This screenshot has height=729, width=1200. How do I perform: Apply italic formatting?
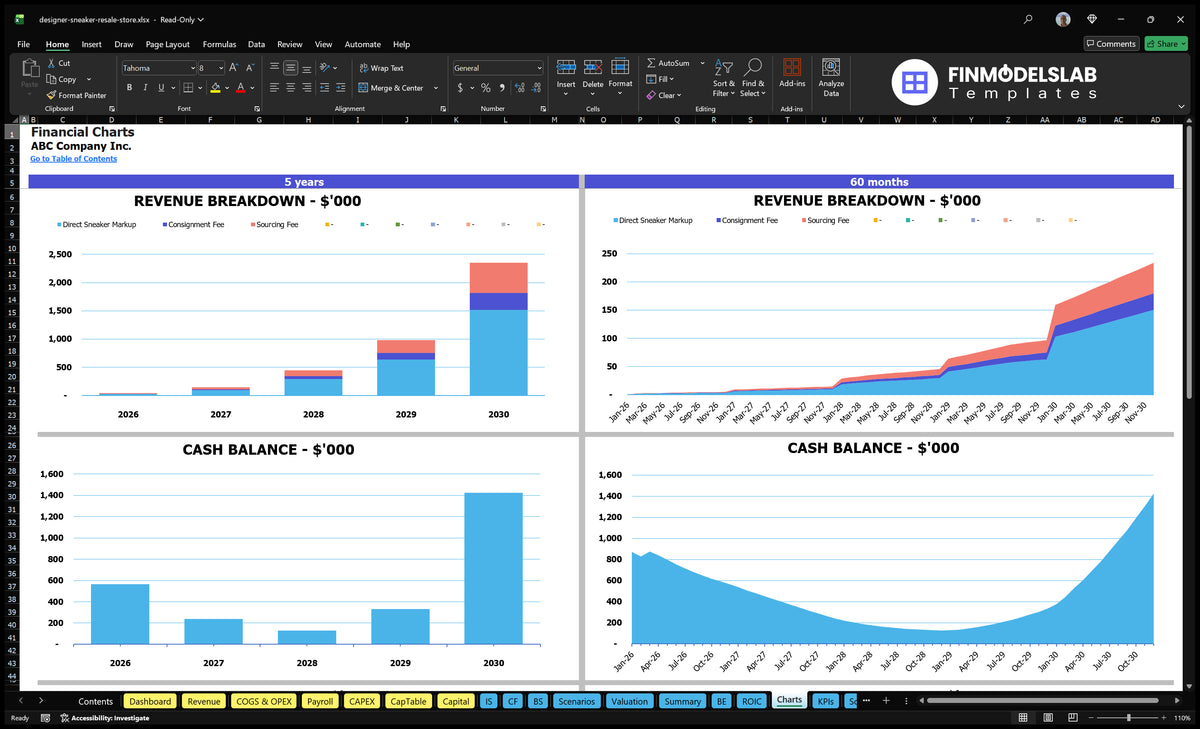145,88
